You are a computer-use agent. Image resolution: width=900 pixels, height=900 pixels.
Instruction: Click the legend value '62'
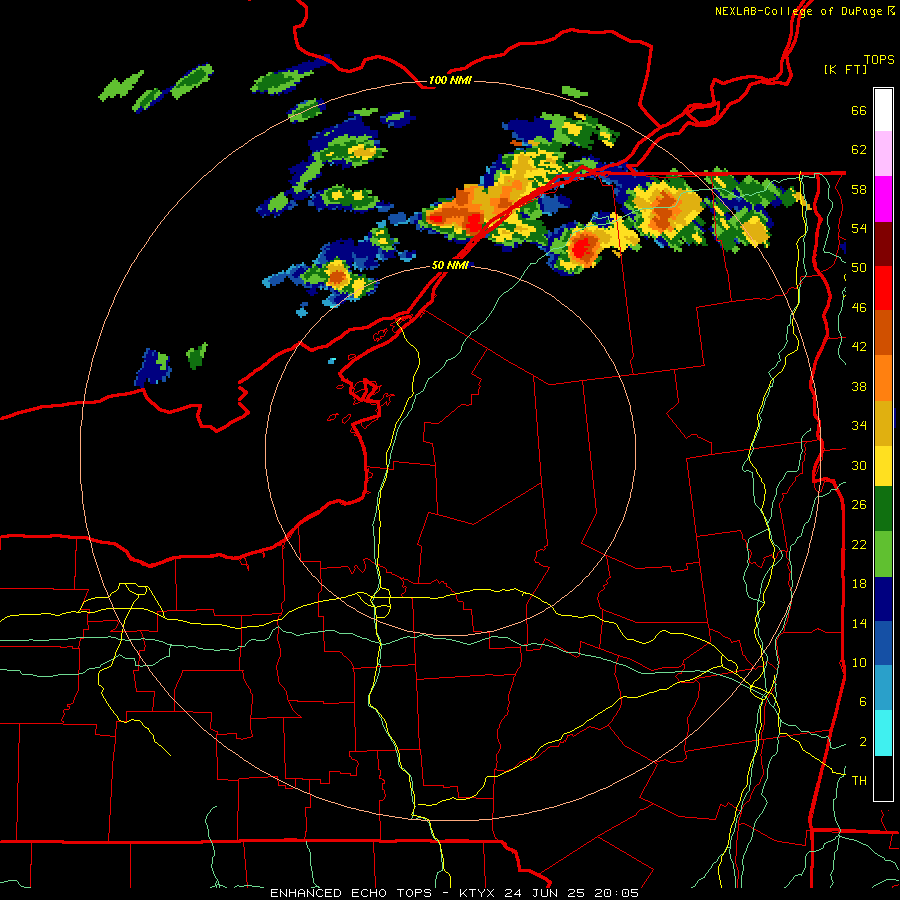pos(859,150)
